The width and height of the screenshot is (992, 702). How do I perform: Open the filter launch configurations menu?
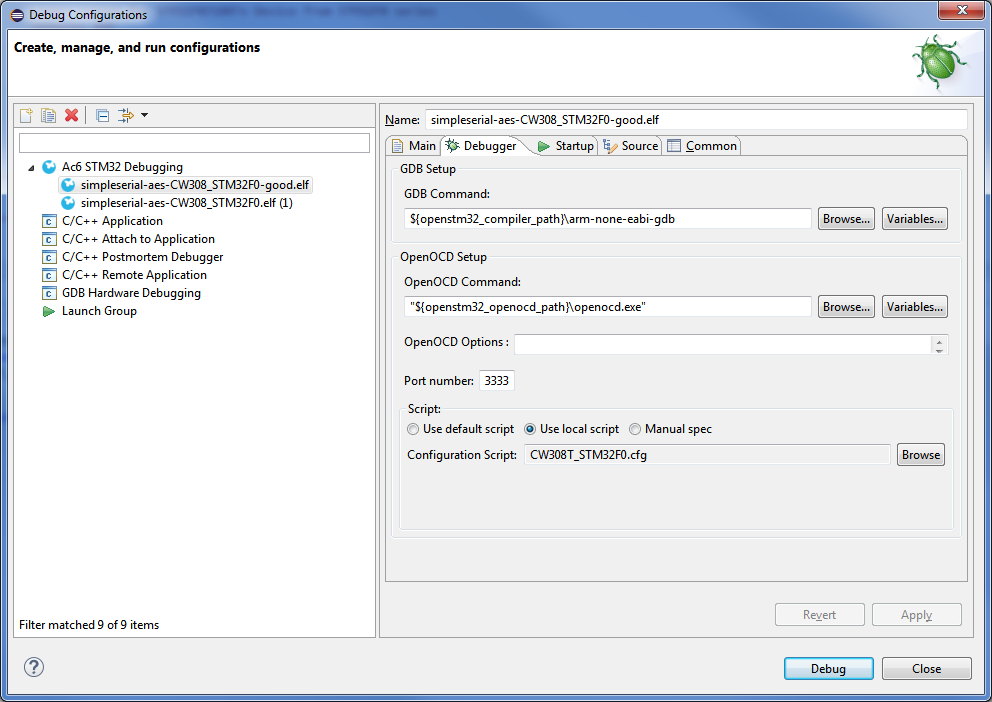132,115
